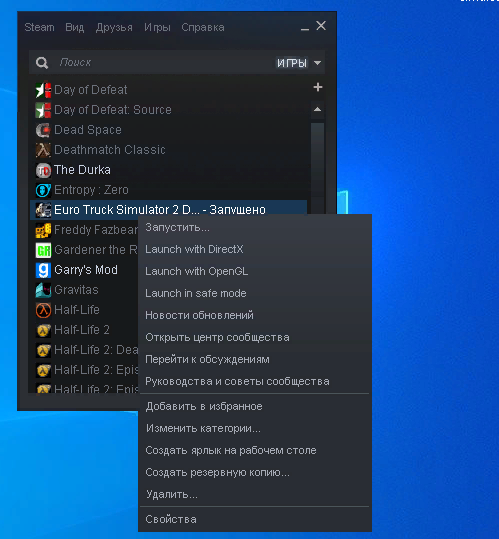Click the search magnifier icon
This screenshot has height=539, width=499.
[42, 63]
